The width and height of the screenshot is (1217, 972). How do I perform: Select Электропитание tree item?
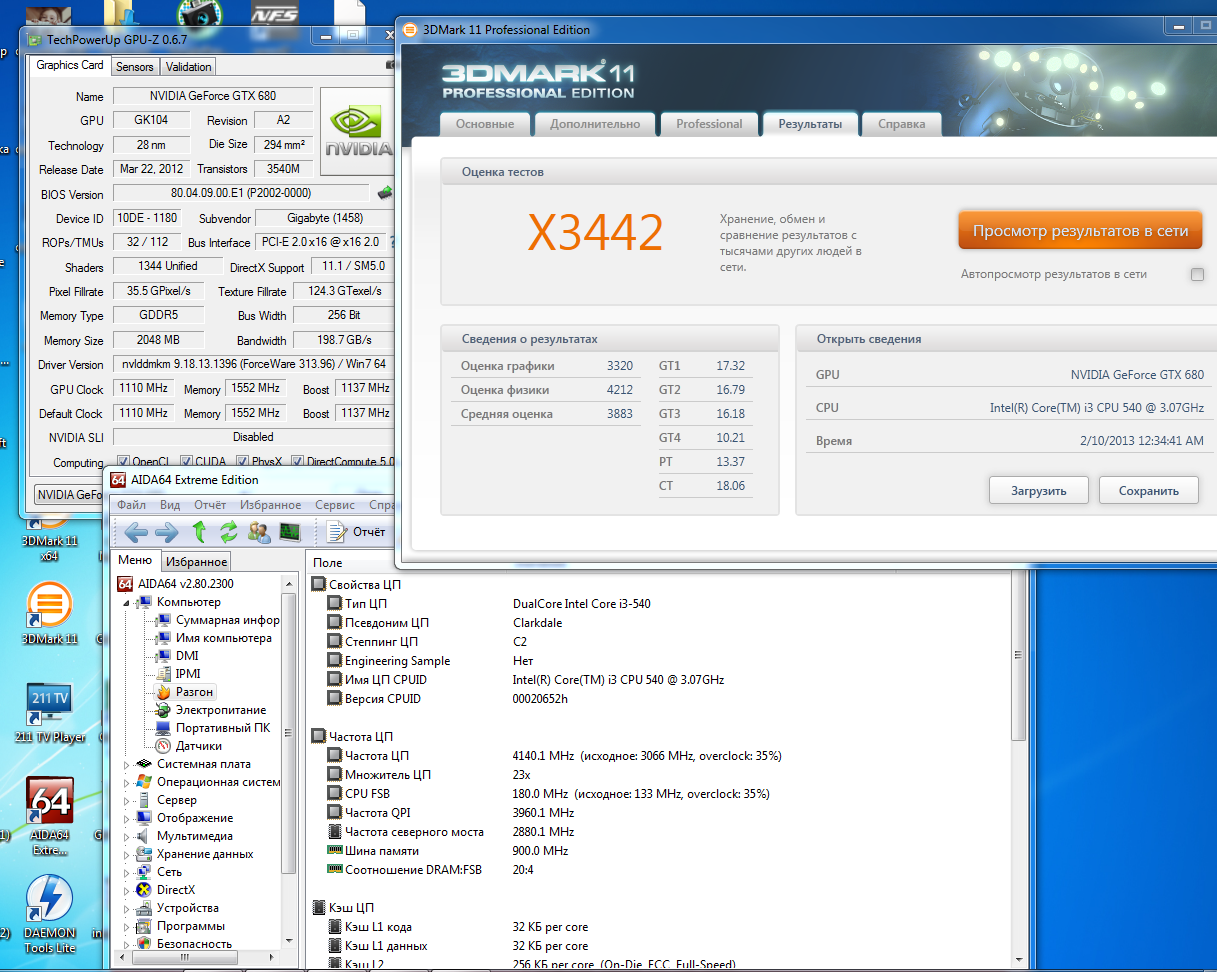pyautogui.click(x=211, y=710)
